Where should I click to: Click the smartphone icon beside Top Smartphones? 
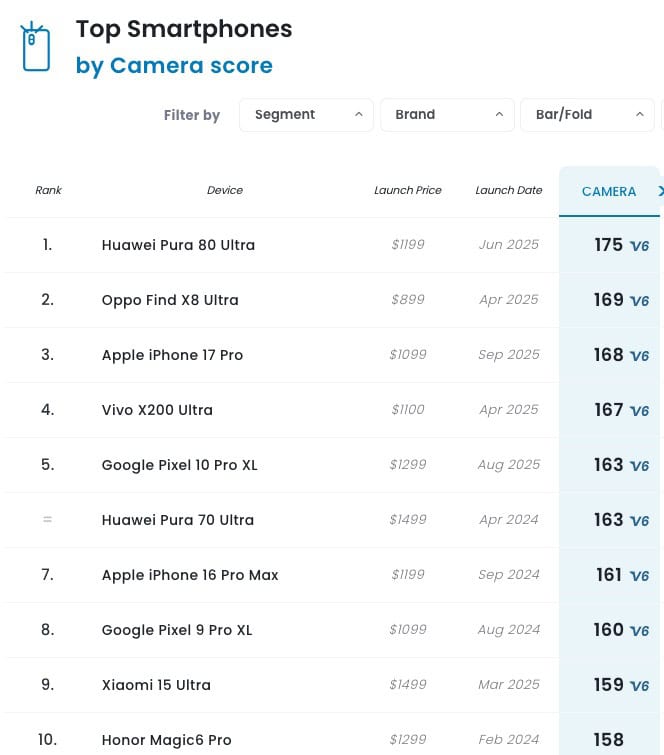[x=36, y=47]
